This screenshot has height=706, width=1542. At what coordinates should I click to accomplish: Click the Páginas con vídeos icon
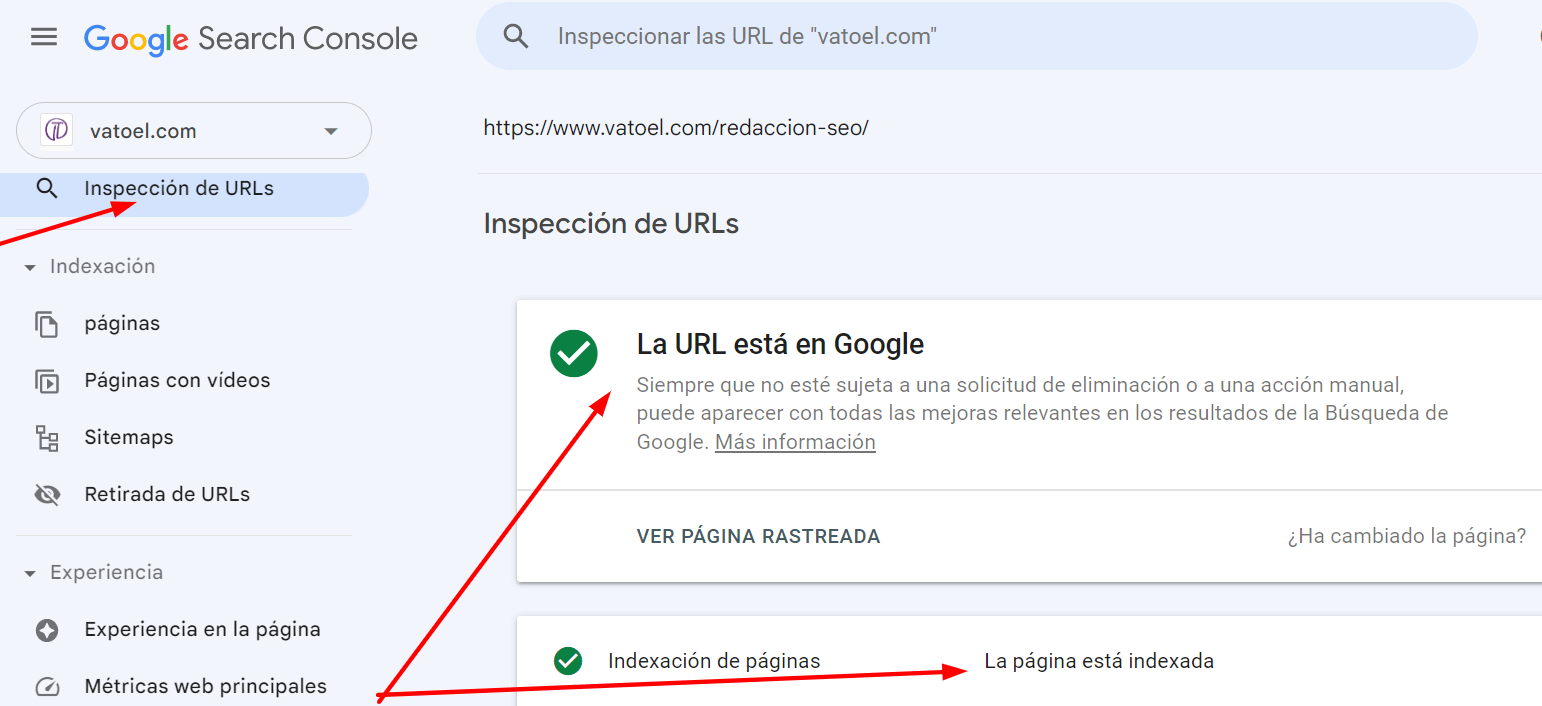(x=46, y=381)
